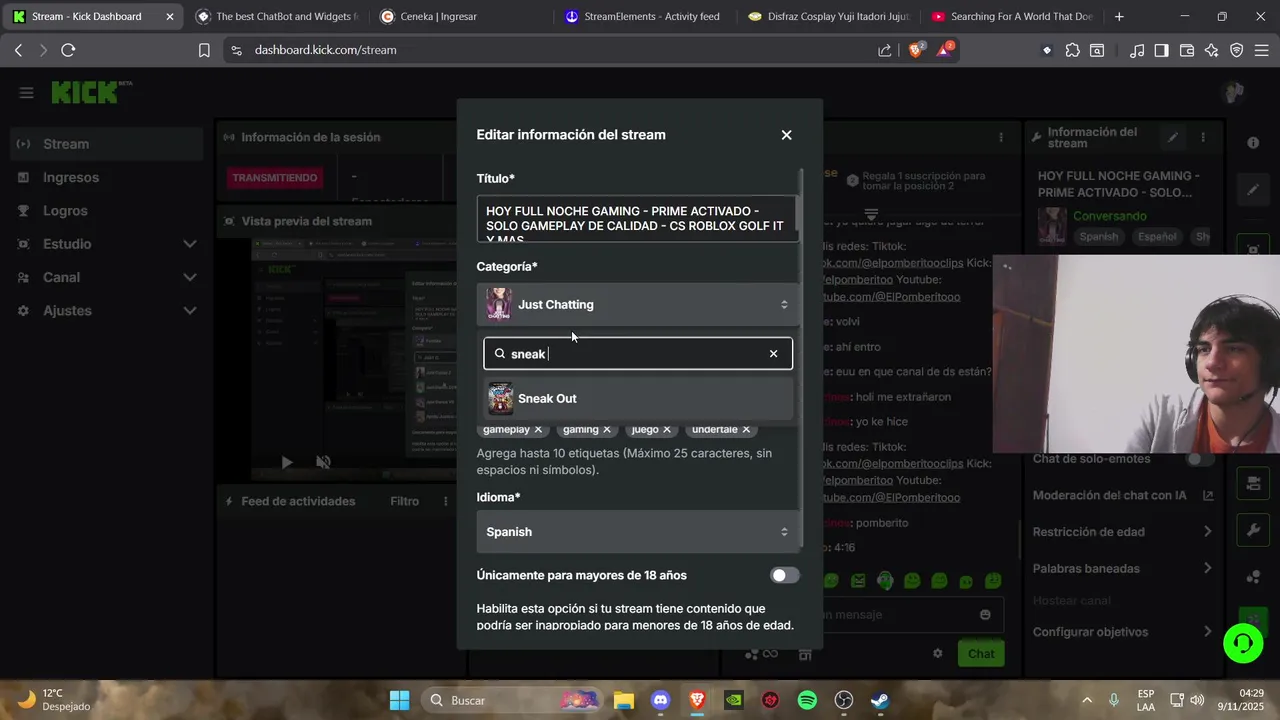Open browser extensions puzzle icon
This screenshot has height=720, width=1280.
pos(1072,50)
